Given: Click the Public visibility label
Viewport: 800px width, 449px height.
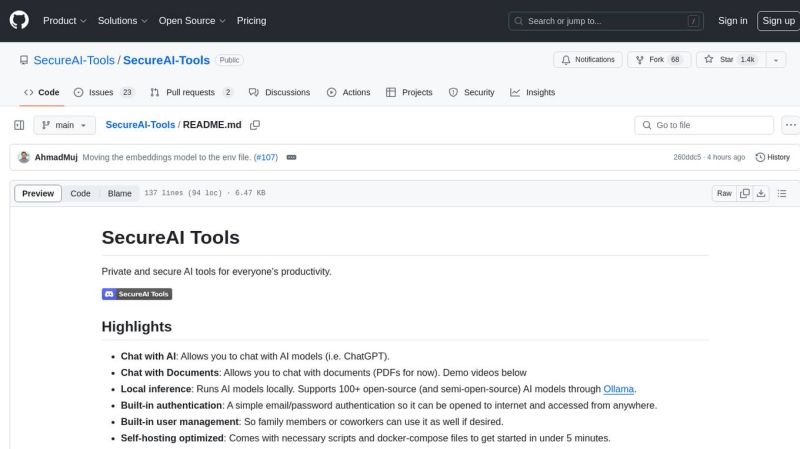Looking at the screenshot, I should pyautogui.click(x=229, y=60).
